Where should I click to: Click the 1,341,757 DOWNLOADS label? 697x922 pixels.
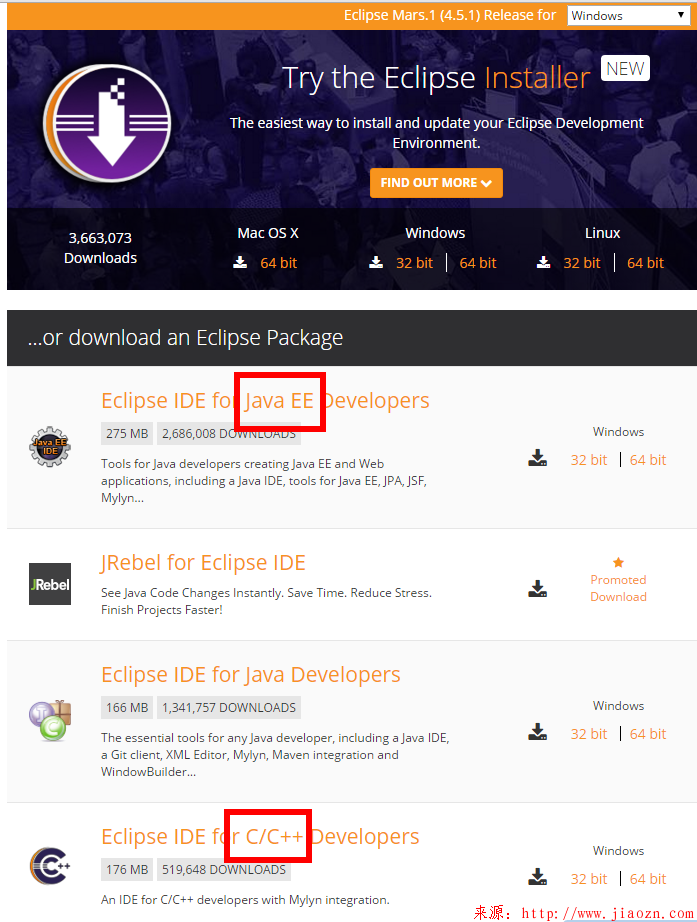[x=229, y=707]
